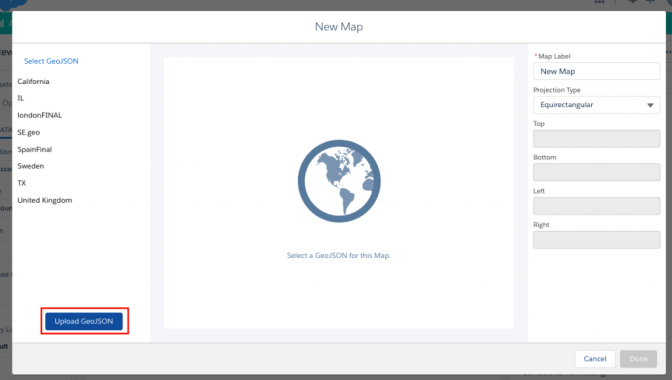Click into the Left bounds field

click(597, 206)
